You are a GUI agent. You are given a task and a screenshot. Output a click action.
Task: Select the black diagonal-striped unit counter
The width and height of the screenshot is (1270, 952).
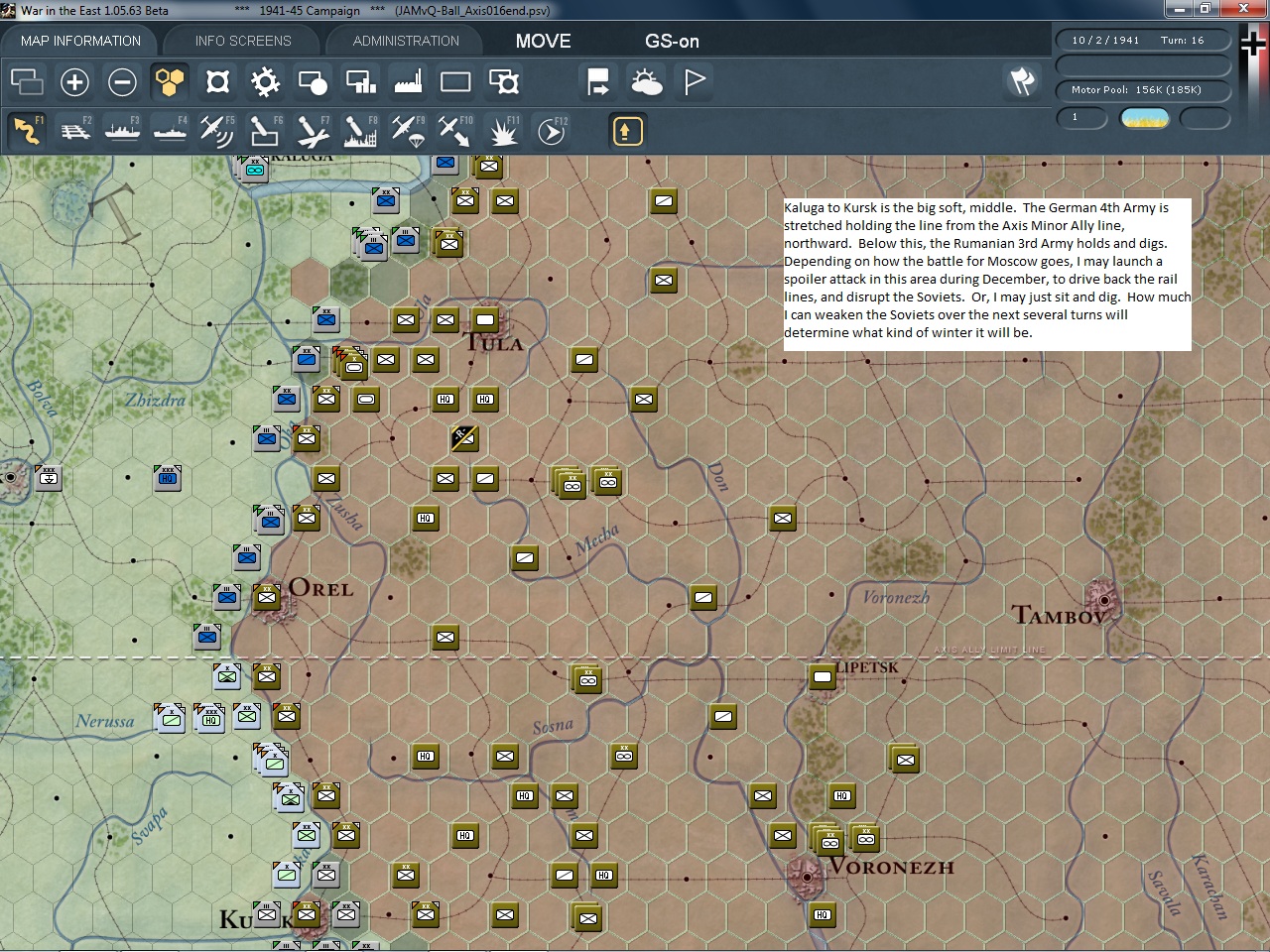pyautogui.click(x=464, y=437)
